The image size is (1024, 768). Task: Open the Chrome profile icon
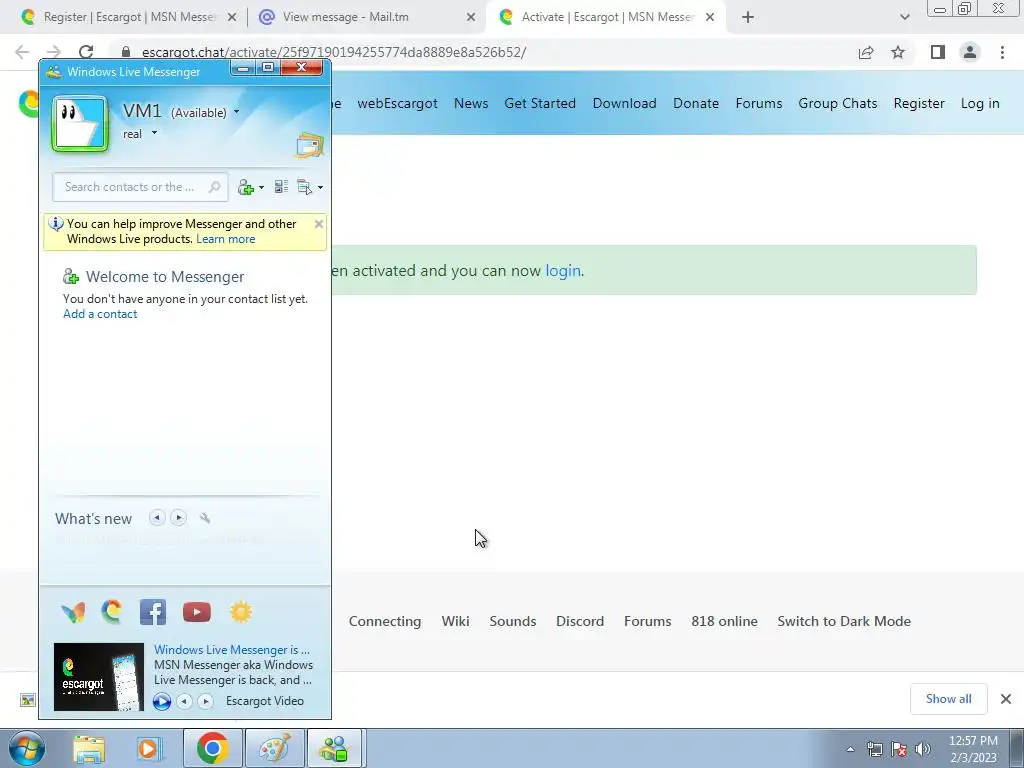tap(970, 52)
